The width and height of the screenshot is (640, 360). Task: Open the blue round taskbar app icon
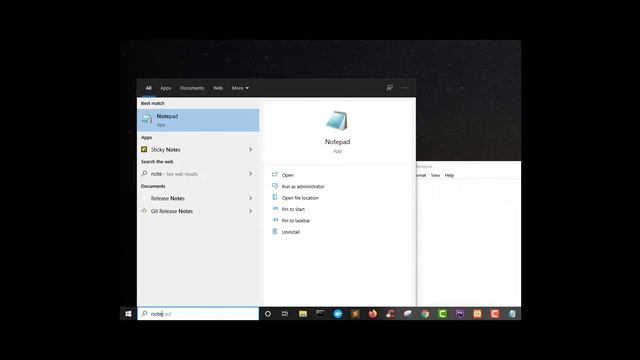pos(338,314)
